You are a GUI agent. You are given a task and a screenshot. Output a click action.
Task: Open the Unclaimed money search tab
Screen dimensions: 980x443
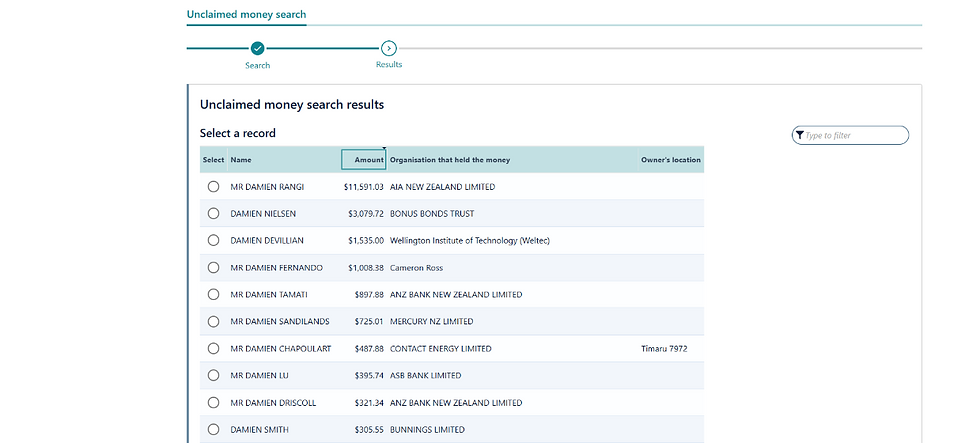pos(246,14)
